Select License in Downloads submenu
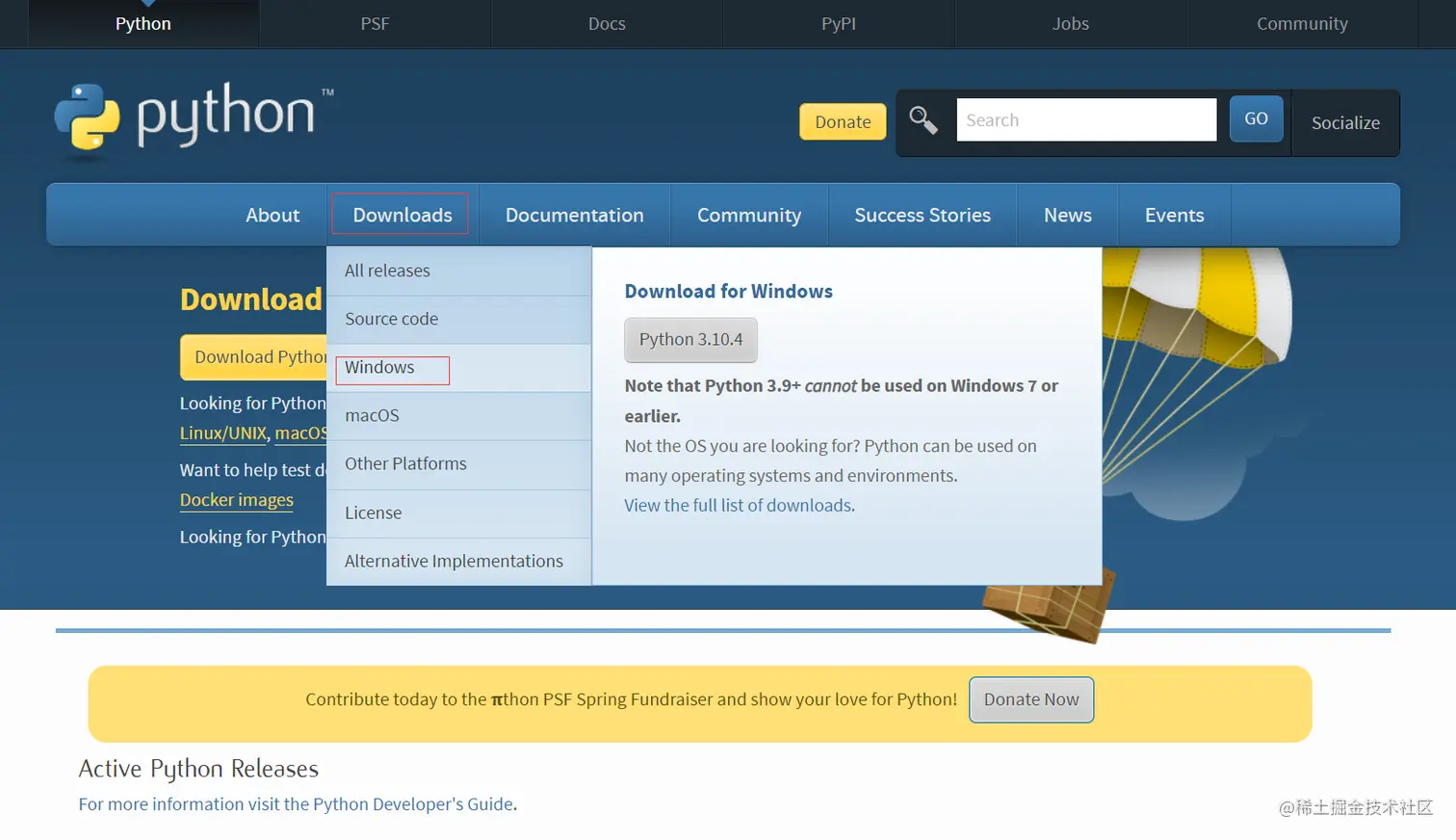Image resolution: width=1456 pixels, height=840 pixels. (458, 512)
